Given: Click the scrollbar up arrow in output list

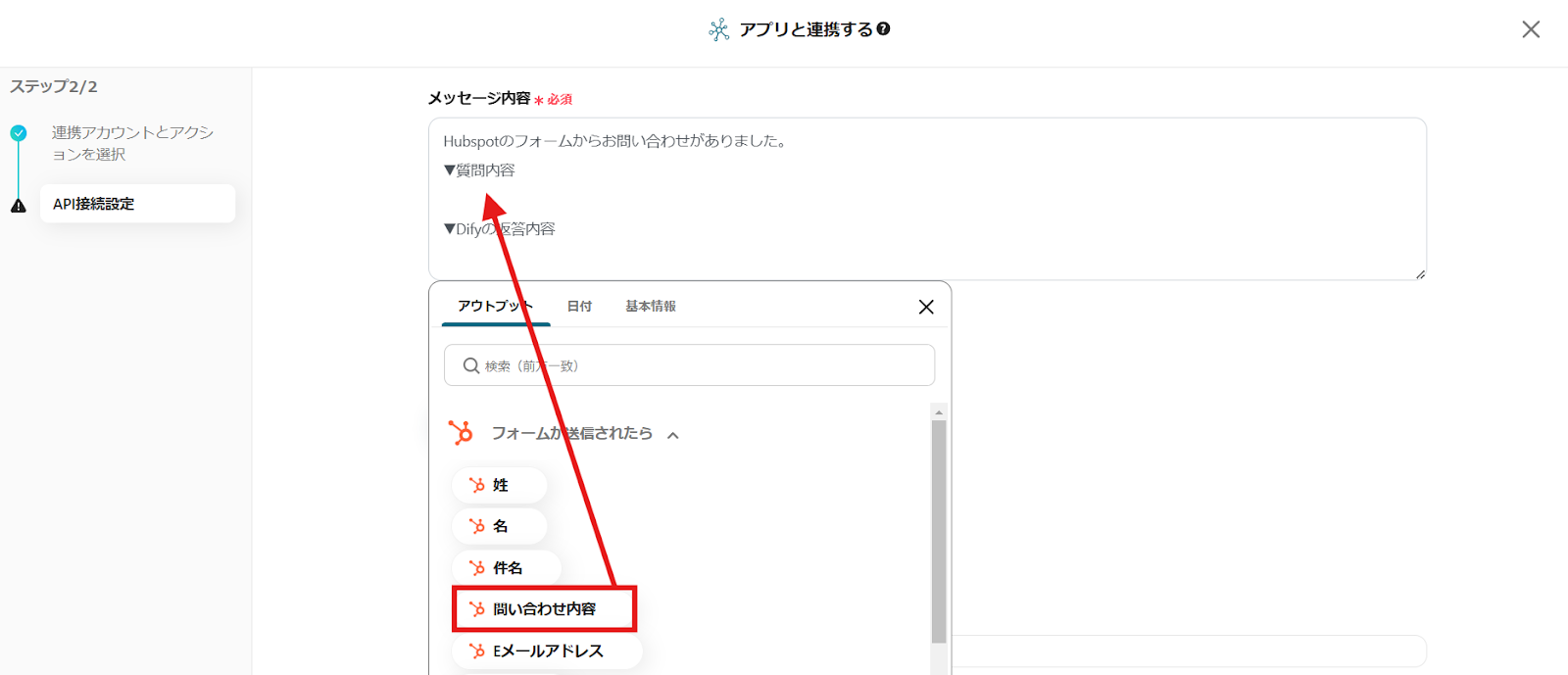Looking at the screenshot, I should (939, 412).
